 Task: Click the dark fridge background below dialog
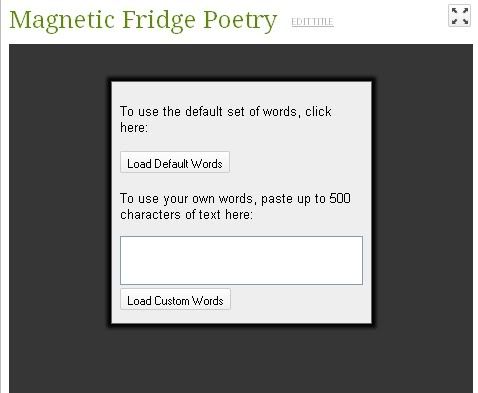point(241,360)
